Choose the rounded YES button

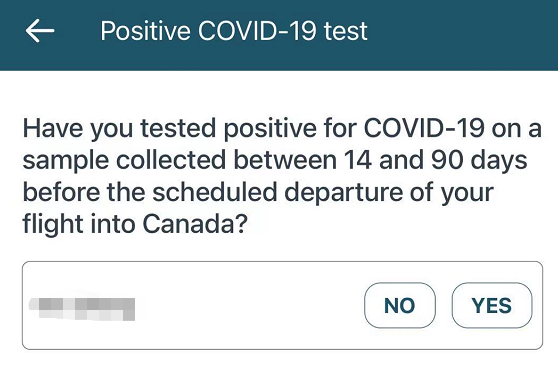(492, 305)
